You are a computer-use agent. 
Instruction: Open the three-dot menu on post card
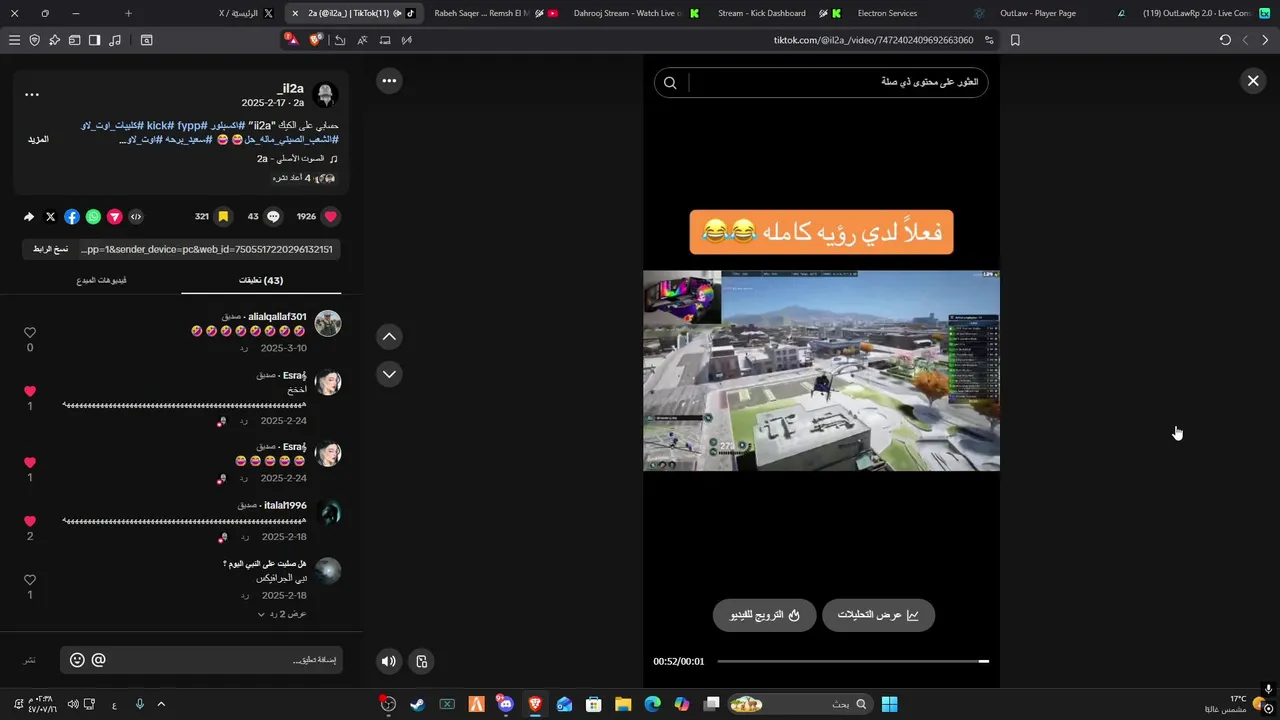pyautogui.click(x=32, y=95)
